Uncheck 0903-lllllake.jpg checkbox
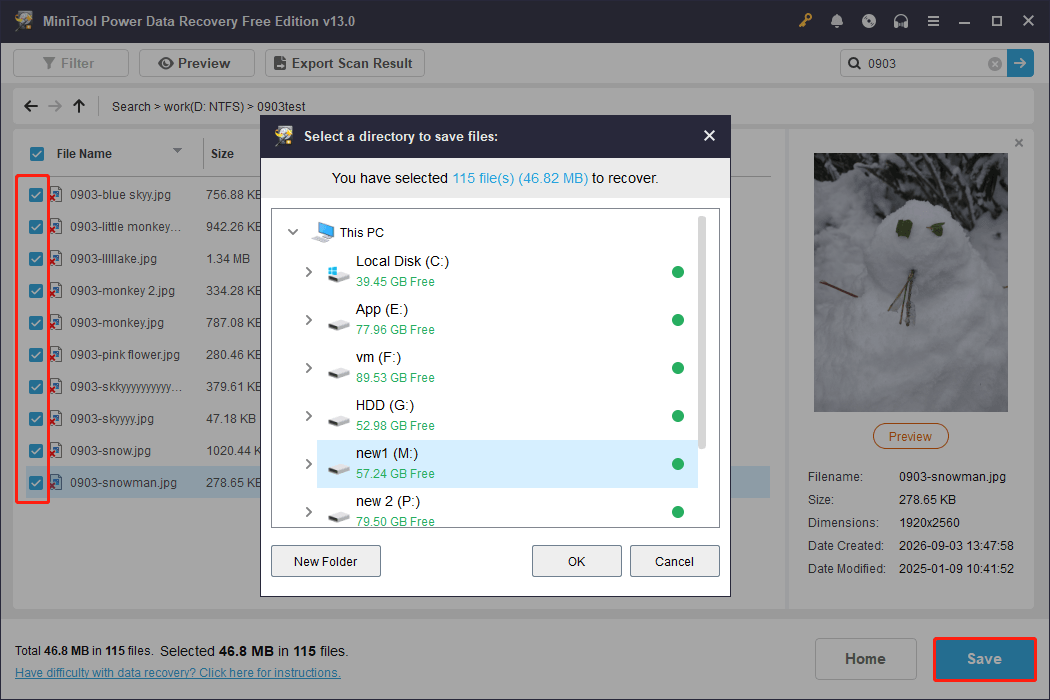Image resolution: width=1050 pixels, height=700 pixels. (x=36, y=259)
